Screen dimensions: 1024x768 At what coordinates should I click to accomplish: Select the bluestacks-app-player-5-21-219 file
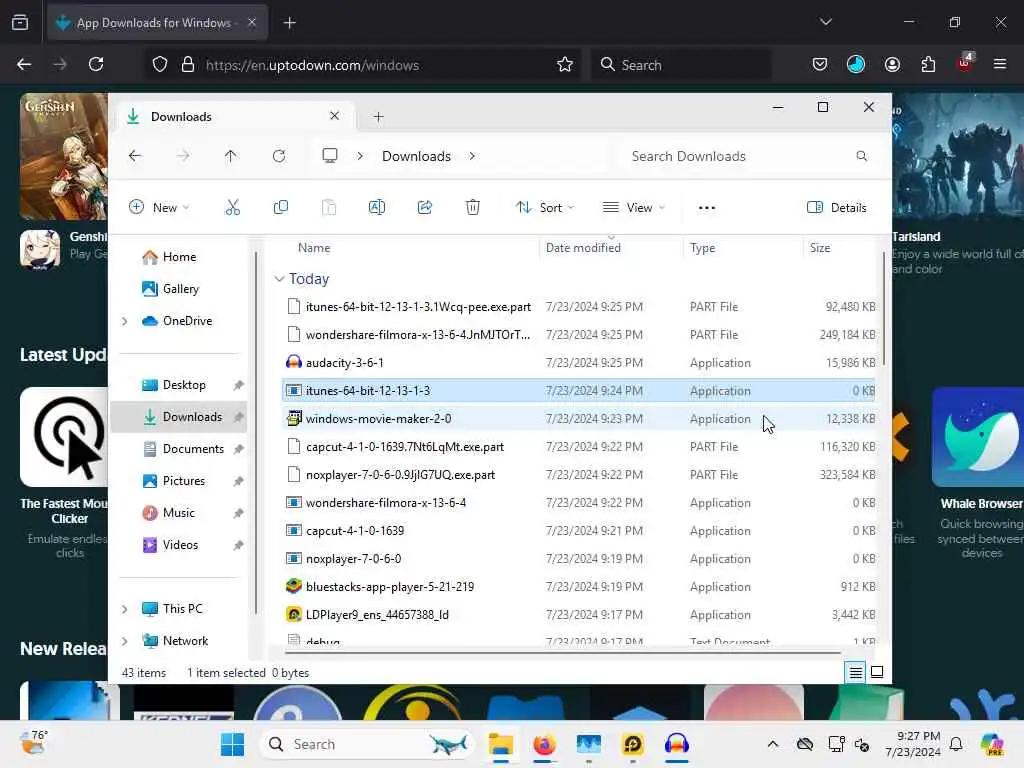(579, 586)
